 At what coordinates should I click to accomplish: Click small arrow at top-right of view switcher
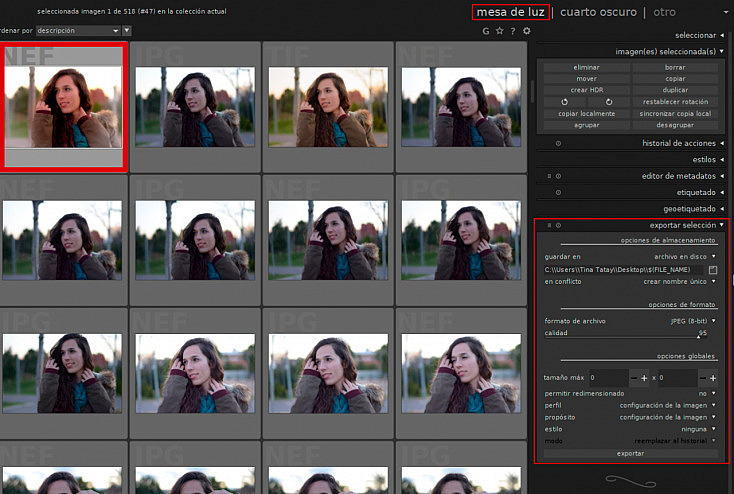727,12
